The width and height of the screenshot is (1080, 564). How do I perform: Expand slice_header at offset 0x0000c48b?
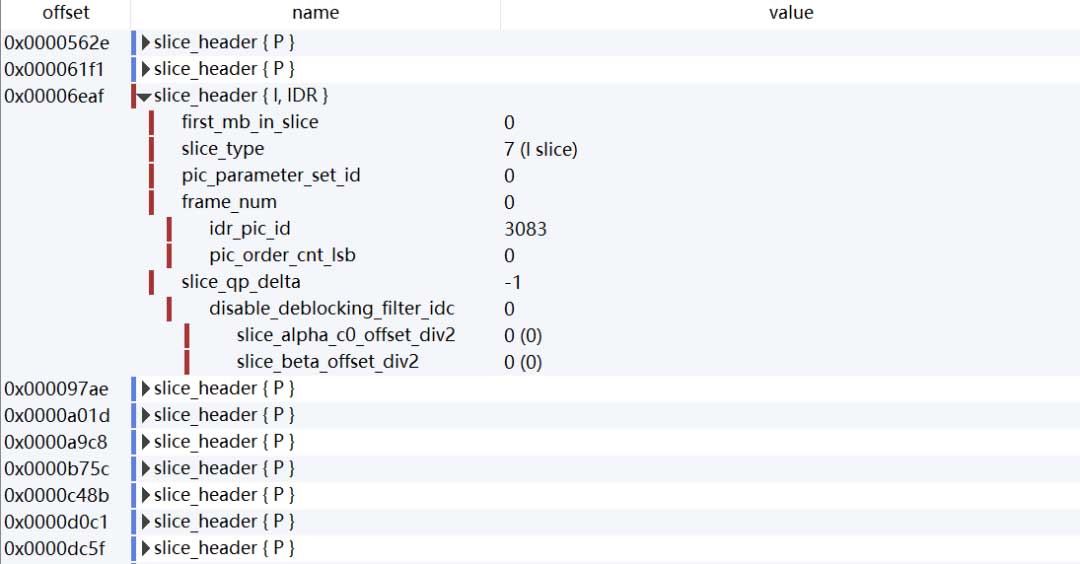pyautogui.click(x=146, y=495)
